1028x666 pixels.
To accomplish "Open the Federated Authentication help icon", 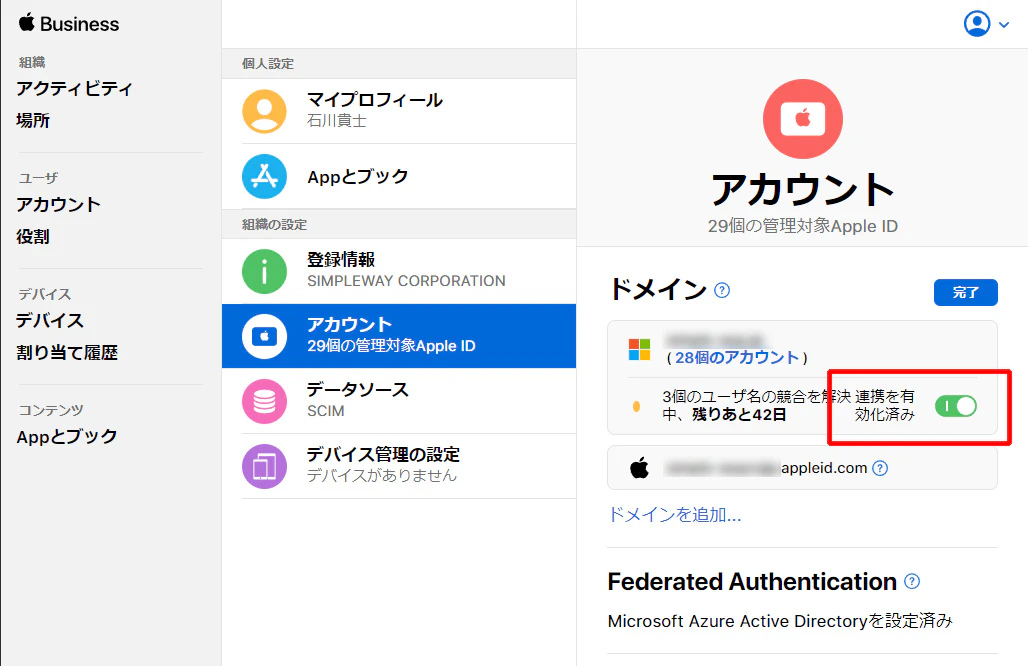I will point(912,581).
